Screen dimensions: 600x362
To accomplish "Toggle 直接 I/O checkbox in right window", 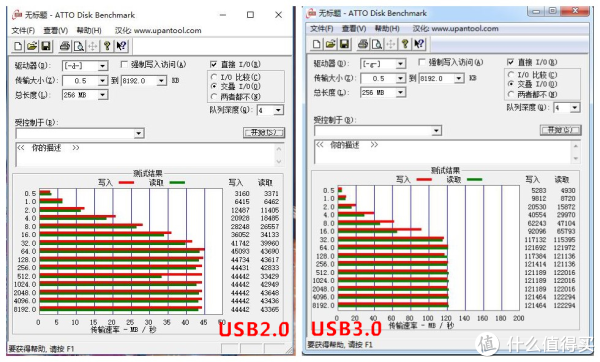I will pos(510,62).
